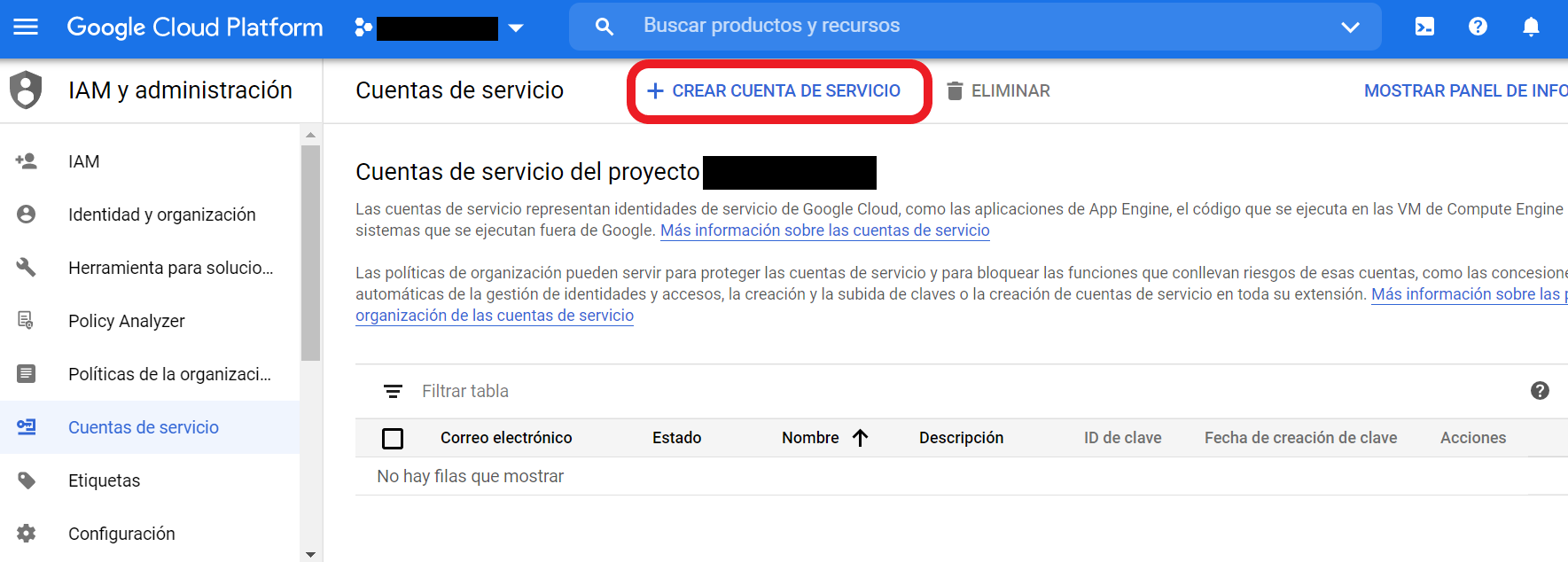The height and width of the screenshot is (562, 1568).
Task: Click the search magnifier icon
Action: 605,27
